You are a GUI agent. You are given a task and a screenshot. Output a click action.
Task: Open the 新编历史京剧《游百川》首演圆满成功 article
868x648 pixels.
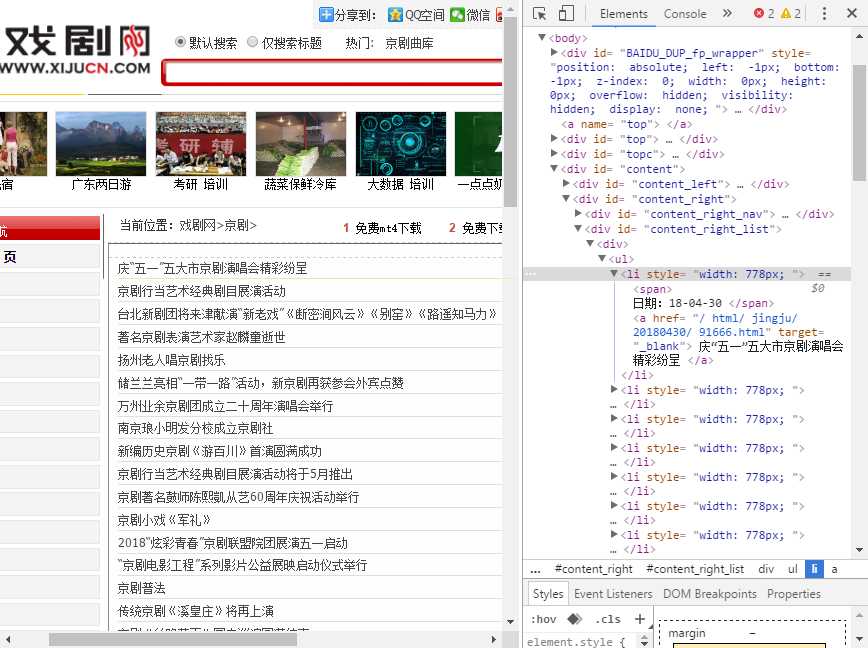click(x=219, y=451)
